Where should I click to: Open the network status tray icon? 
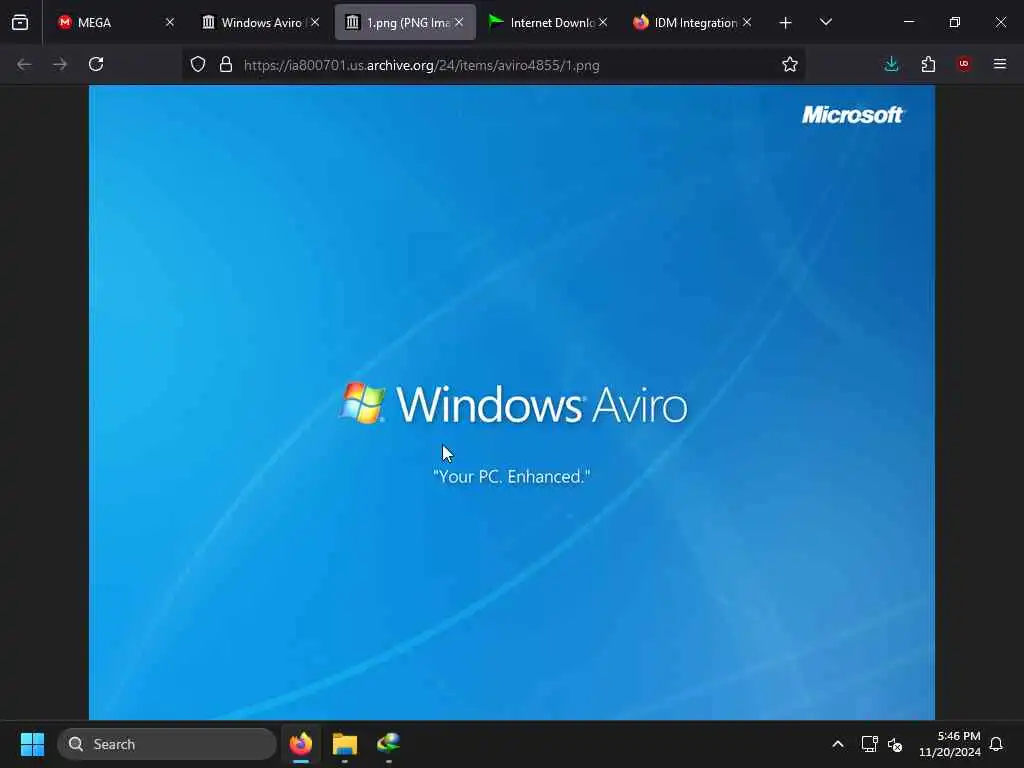pyautogui.click(x=869, y=744)
